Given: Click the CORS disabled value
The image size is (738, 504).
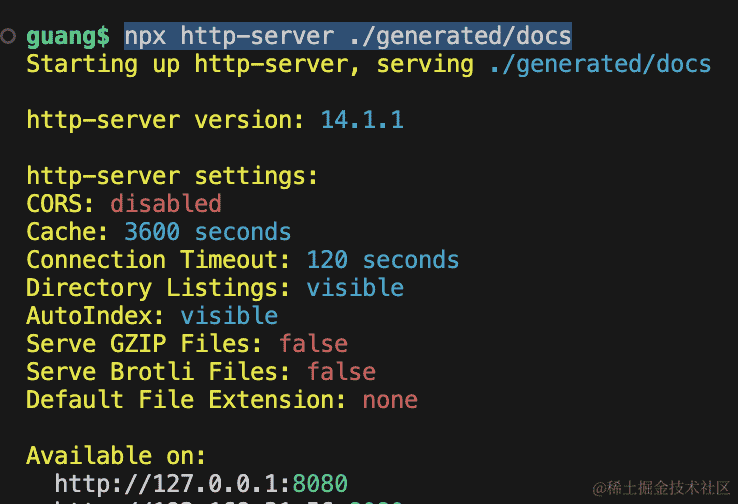Looking at the screenshot, I should click(166, 204).
